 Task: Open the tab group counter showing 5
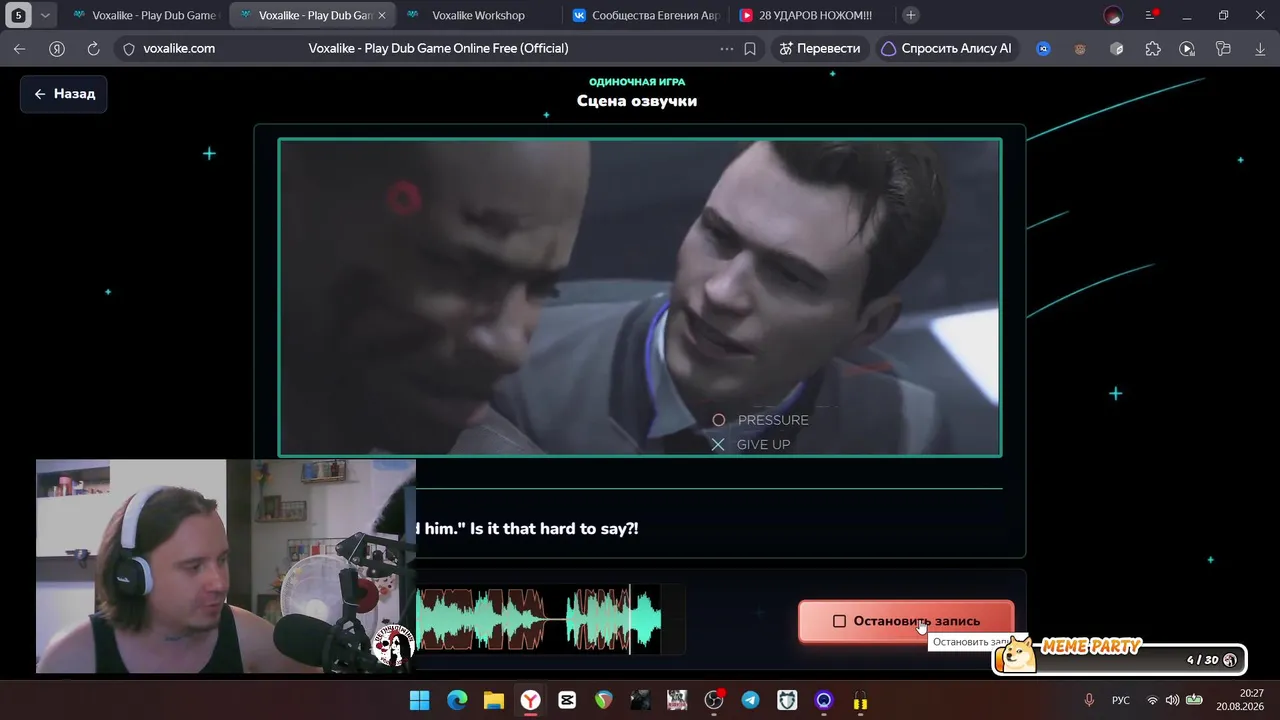18,15
